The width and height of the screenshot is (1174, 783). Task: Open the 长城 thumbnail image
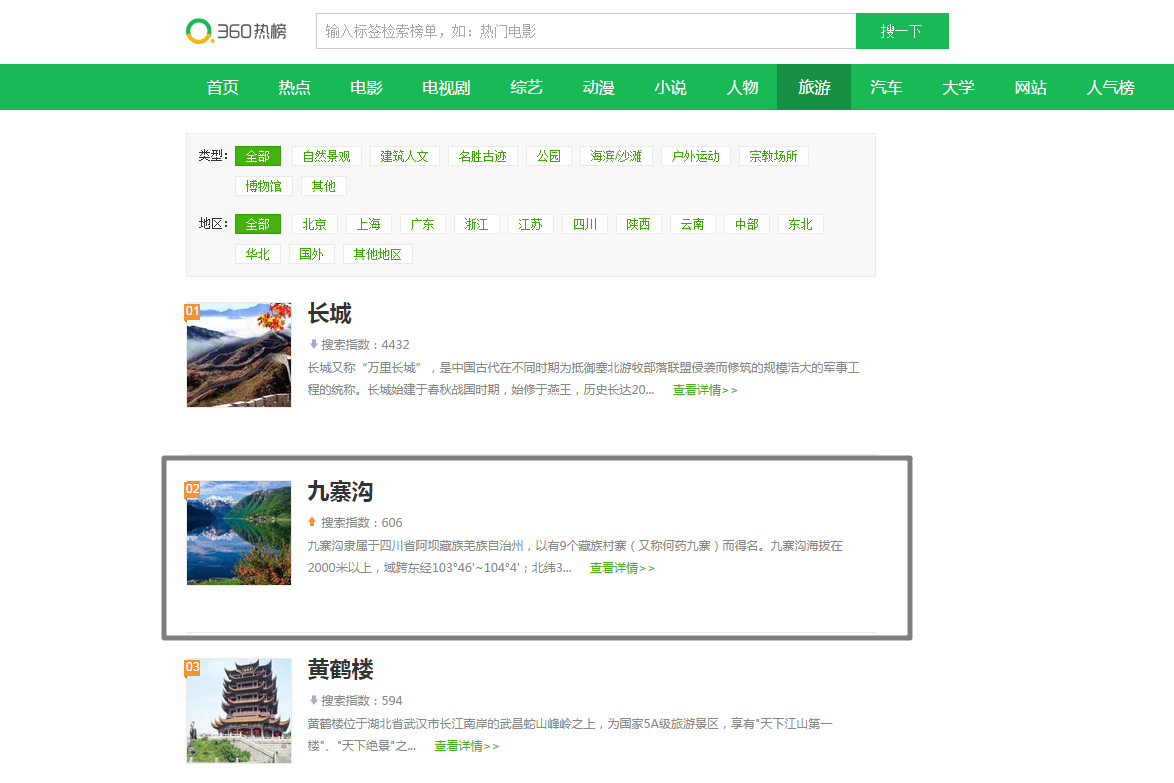pyautogui.click(x=239, y=355)
